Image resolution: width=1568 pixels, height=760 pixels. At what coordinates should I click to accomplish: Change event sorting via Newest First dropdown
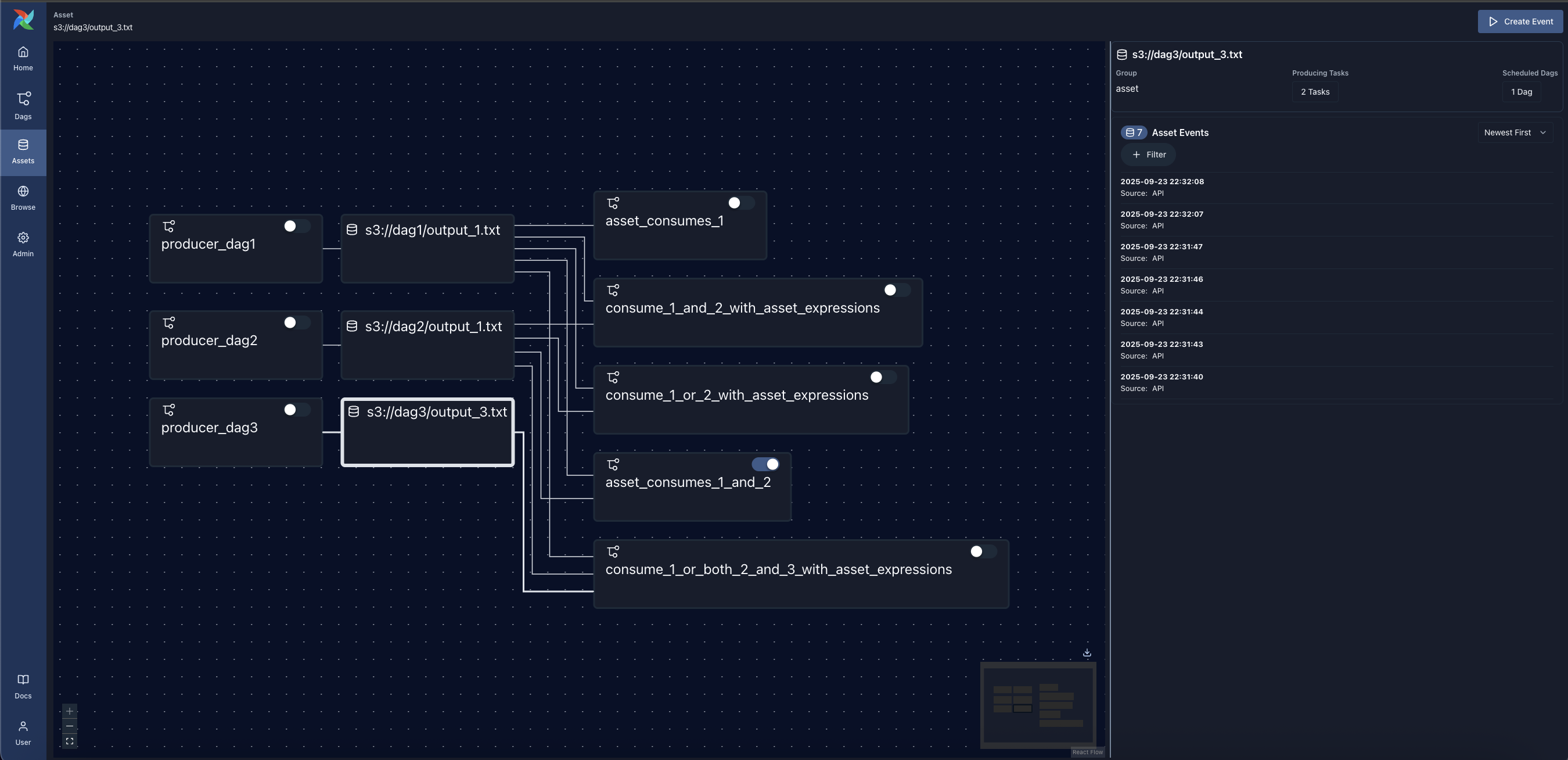pyautogui.click(x=1515, y=132)
